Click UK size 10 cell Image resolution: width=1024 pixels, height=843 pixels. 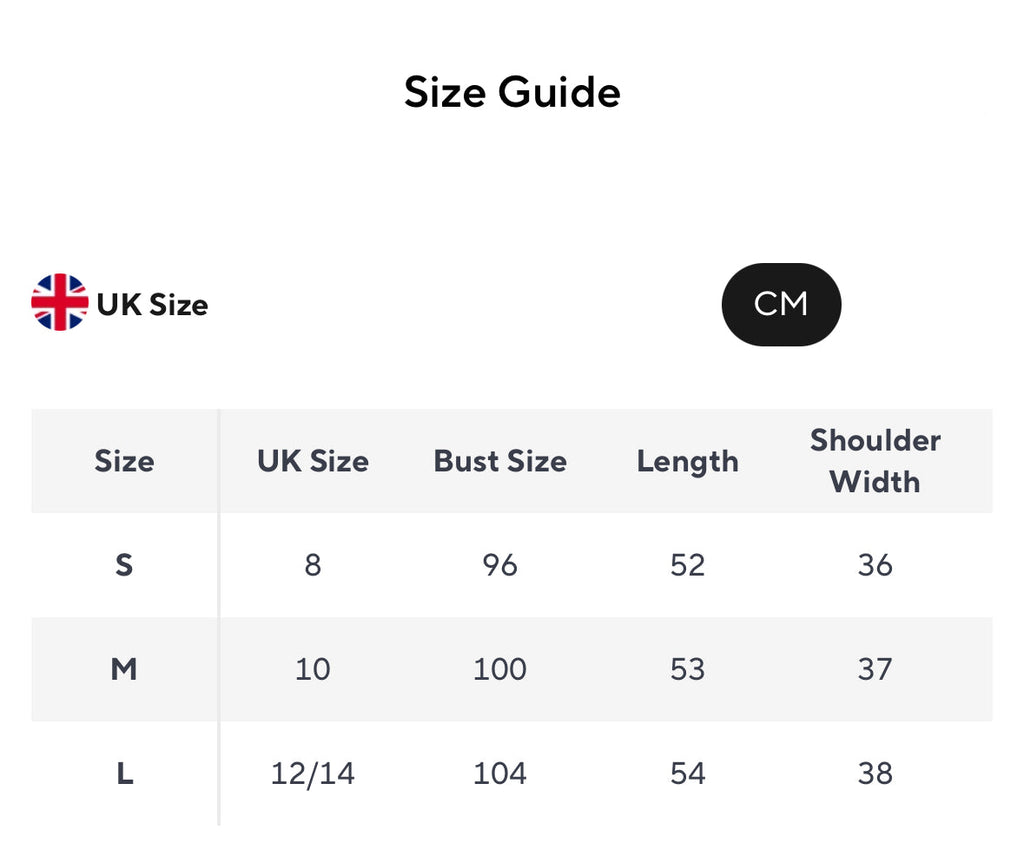pos(313,669)
